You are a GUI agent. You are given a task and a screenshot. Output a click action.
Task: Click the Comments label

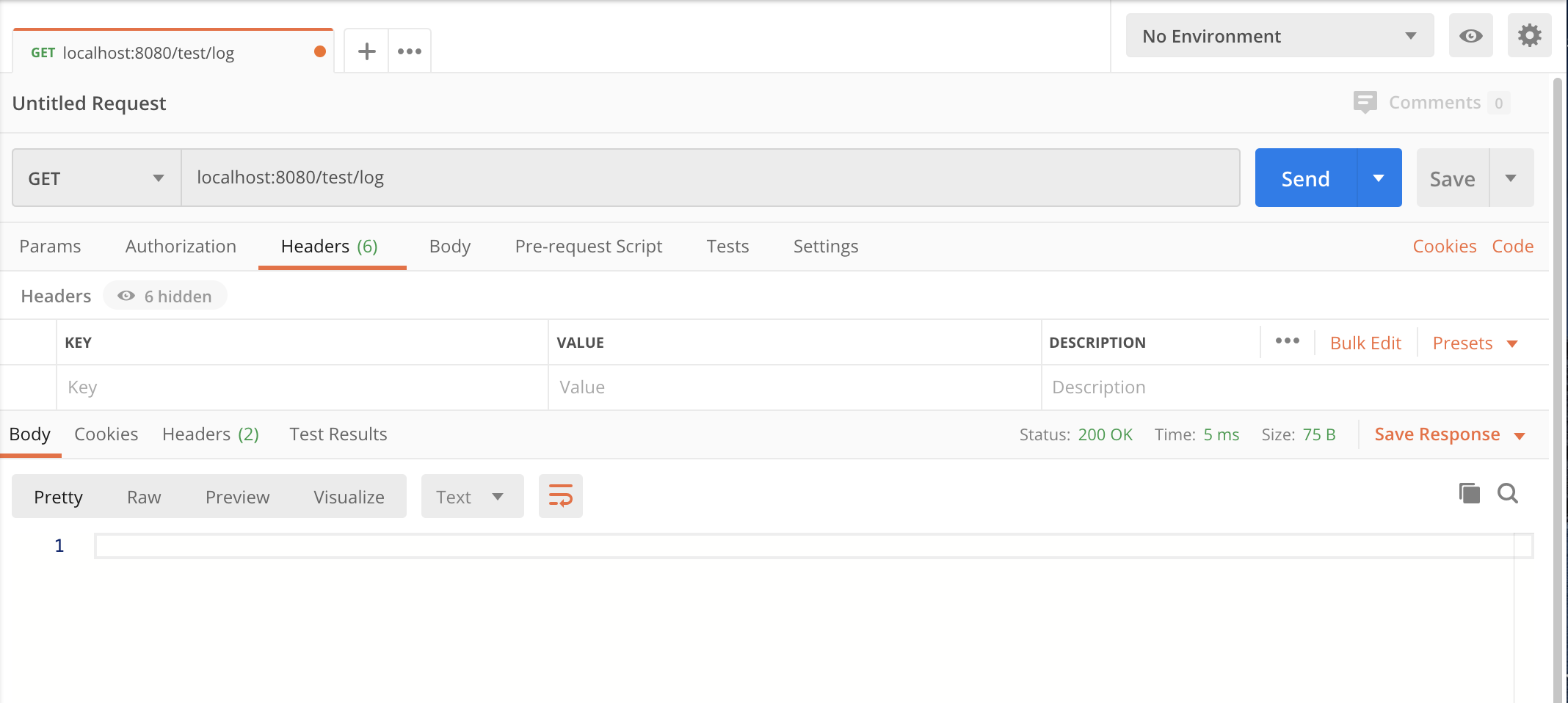[x=1434, y=103]
